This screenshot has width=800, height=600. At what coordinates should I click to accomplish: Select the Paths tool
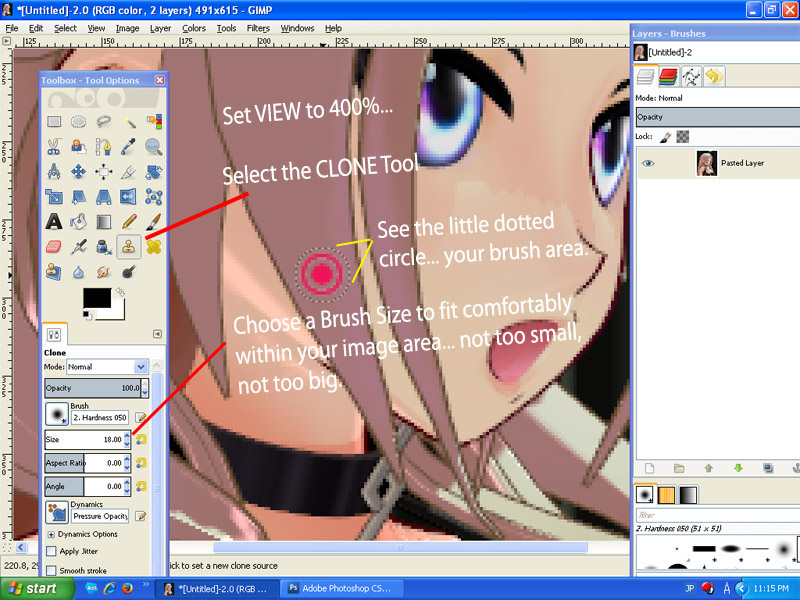point(104,147)
